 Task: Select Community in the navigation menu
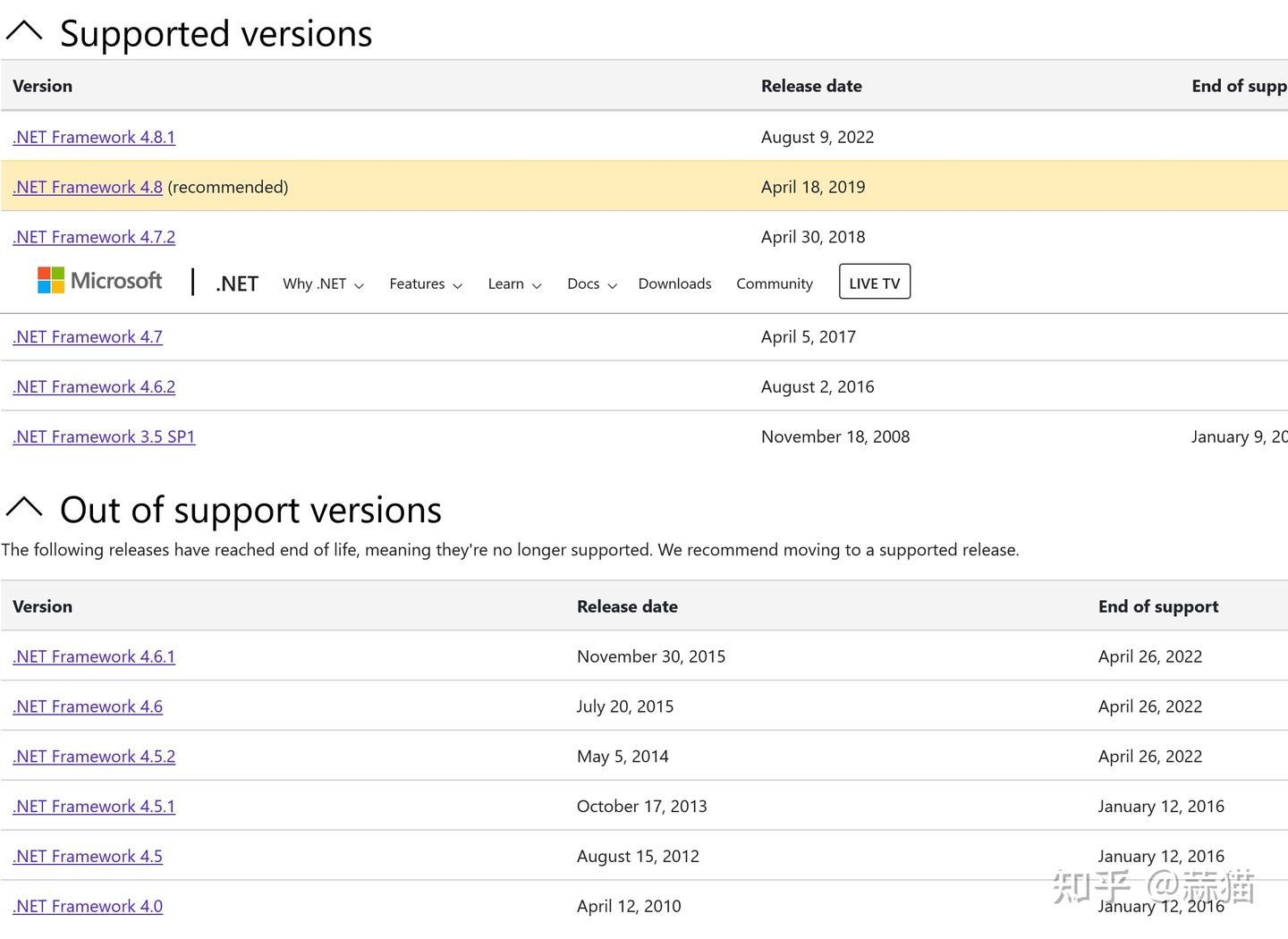click(x=775, y=283)
